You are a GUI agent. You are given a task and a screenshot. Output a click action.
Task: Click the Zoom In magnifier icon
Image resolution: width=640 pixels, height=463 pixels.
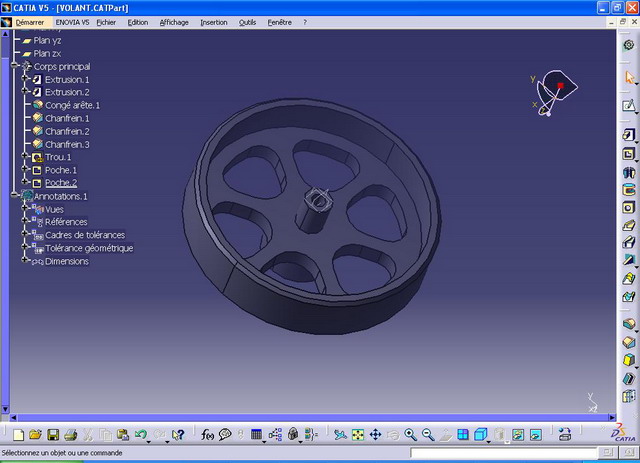[410, 435]
